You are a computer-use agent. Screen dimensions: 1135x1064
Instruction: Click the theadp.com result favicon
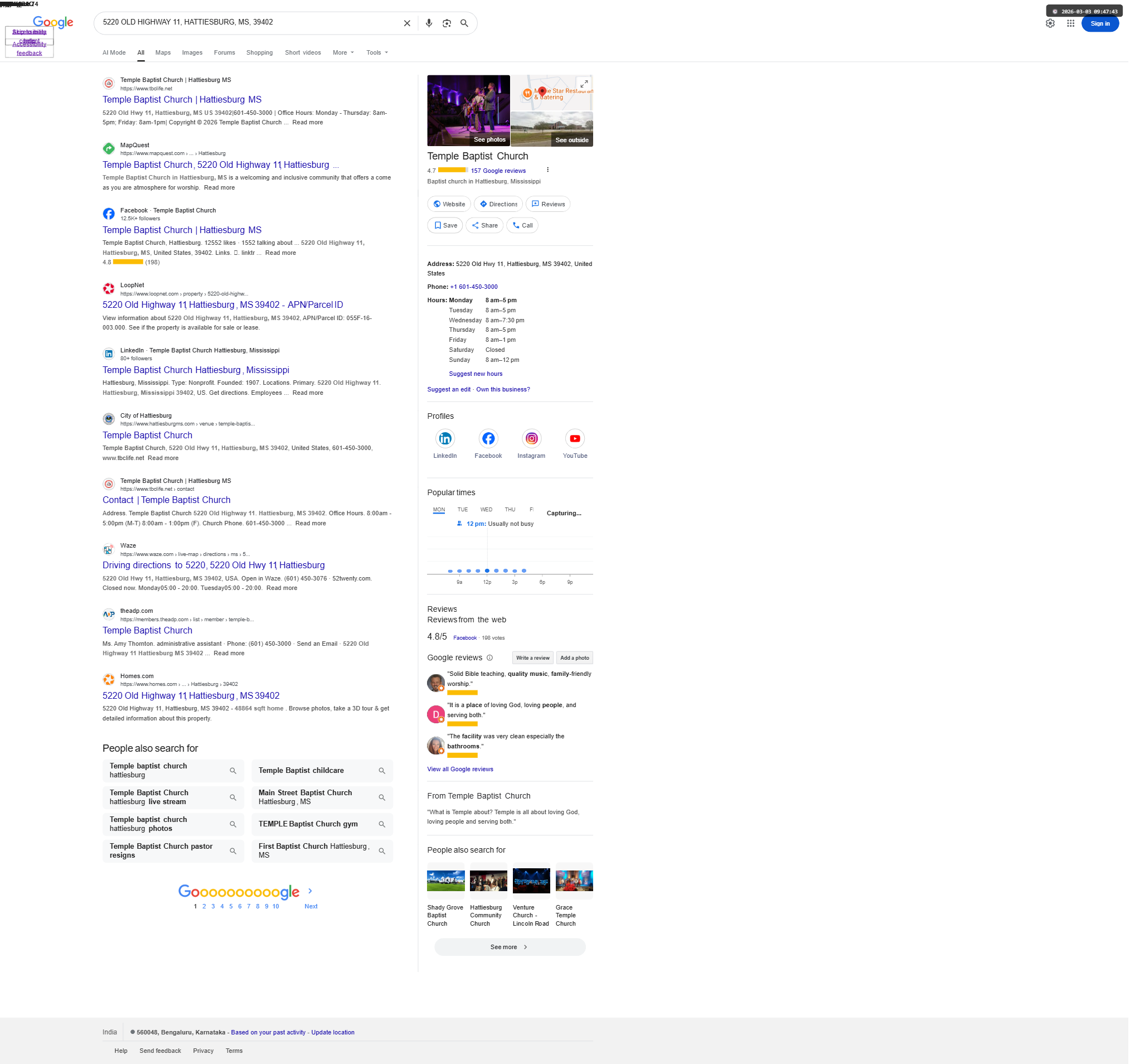pos(109,618)
